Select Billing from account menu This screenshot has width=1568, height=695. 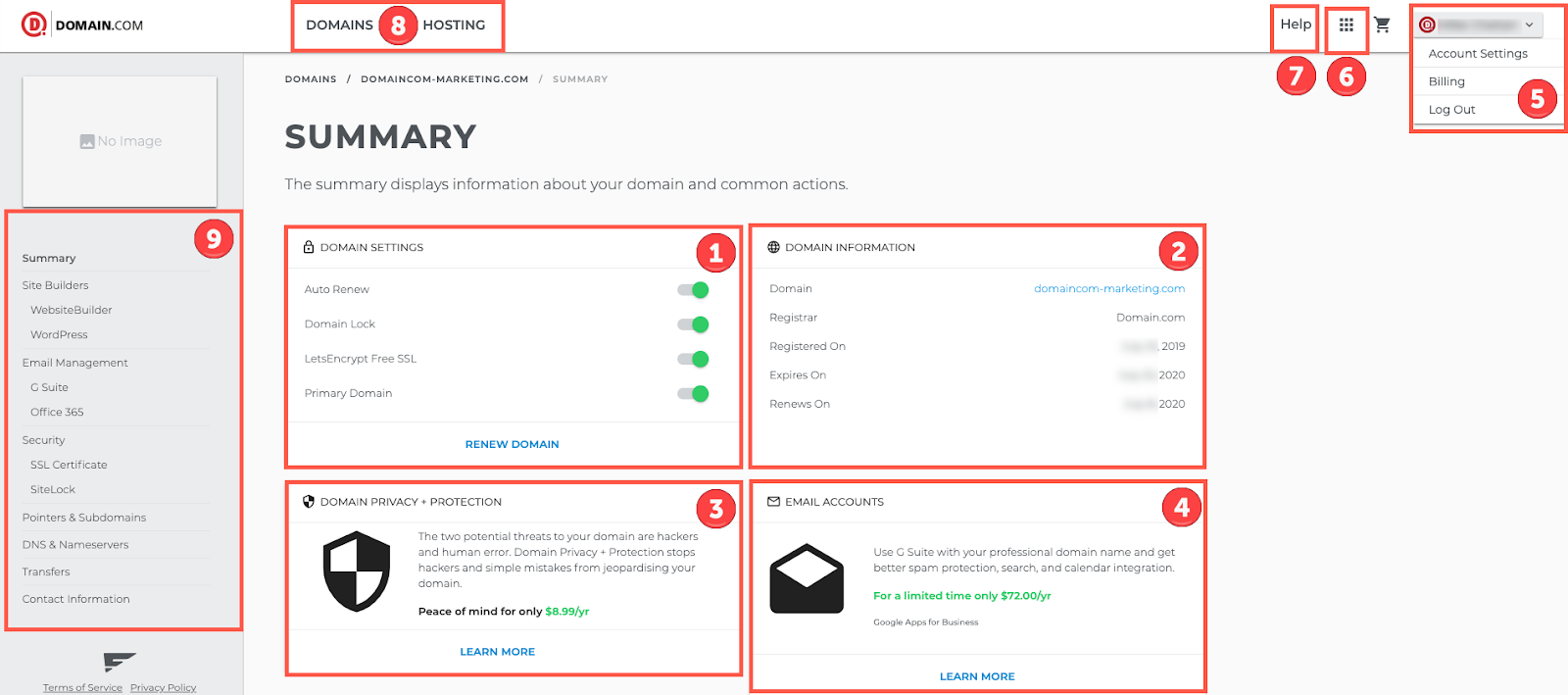tap(1446, 81)
